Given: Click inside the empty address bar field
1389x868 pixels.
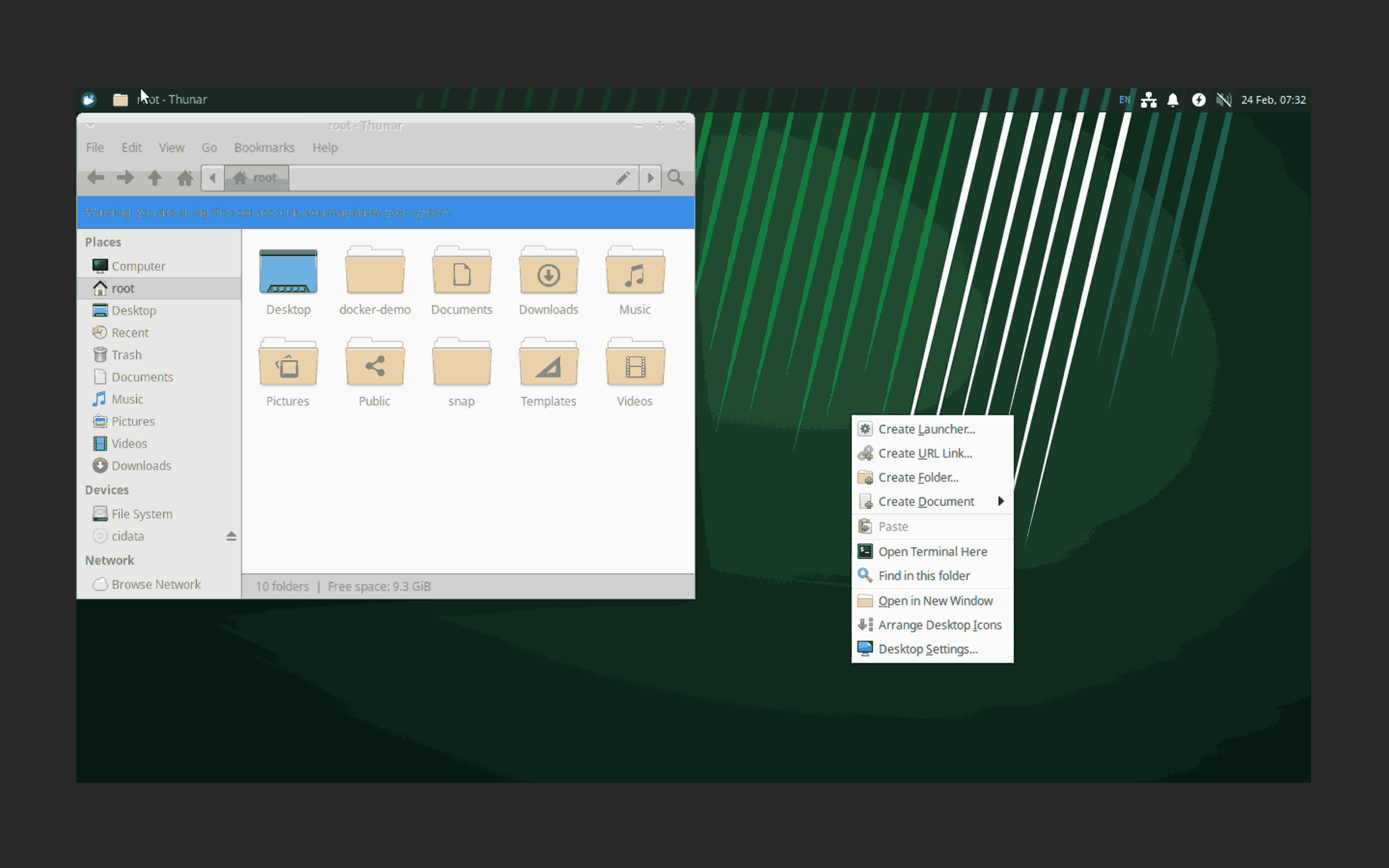Looking at the screenshot, I should (449, 178).
